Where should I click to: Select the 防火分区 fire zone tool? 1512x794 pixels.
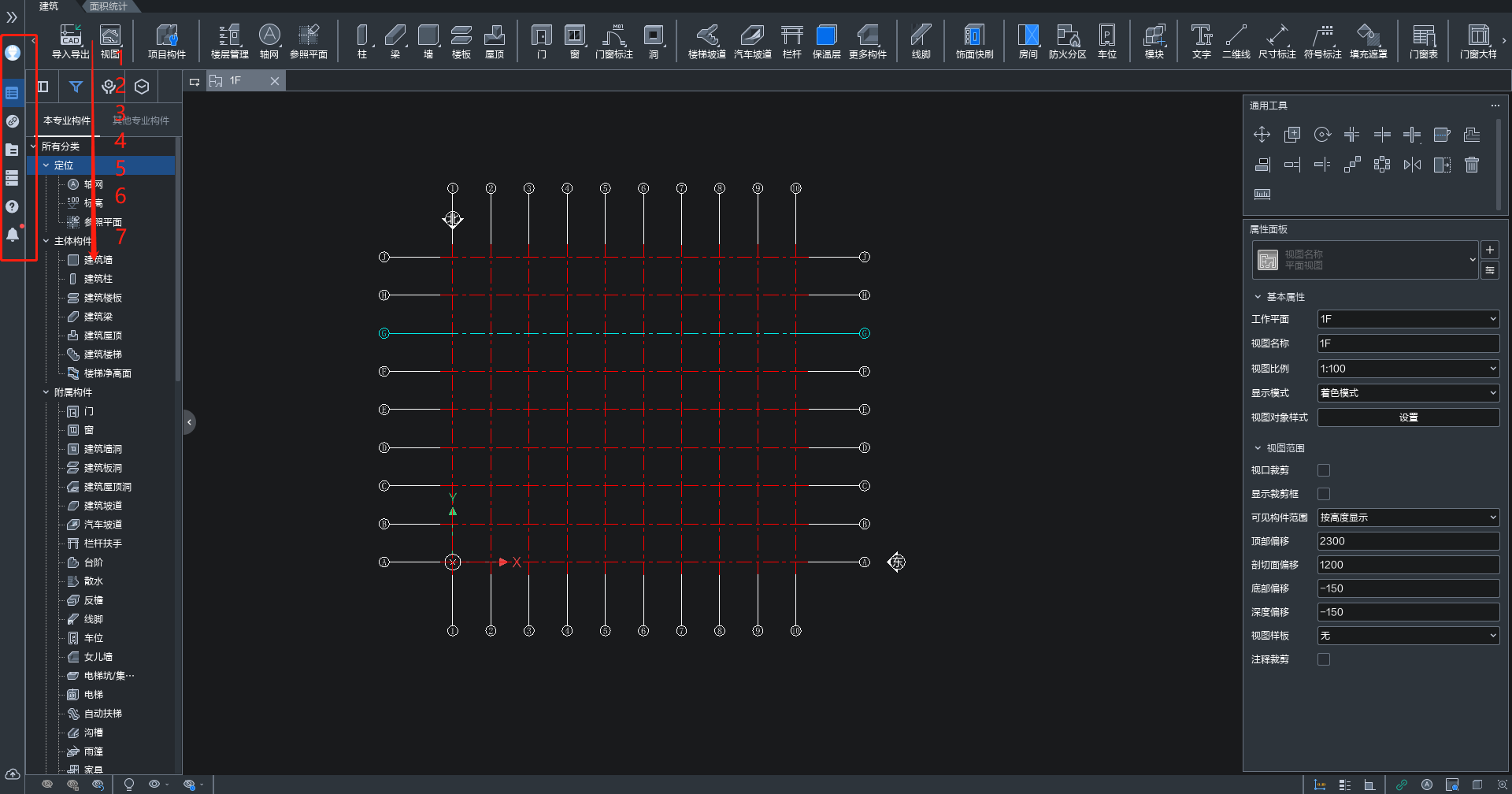pos(1068,41)
